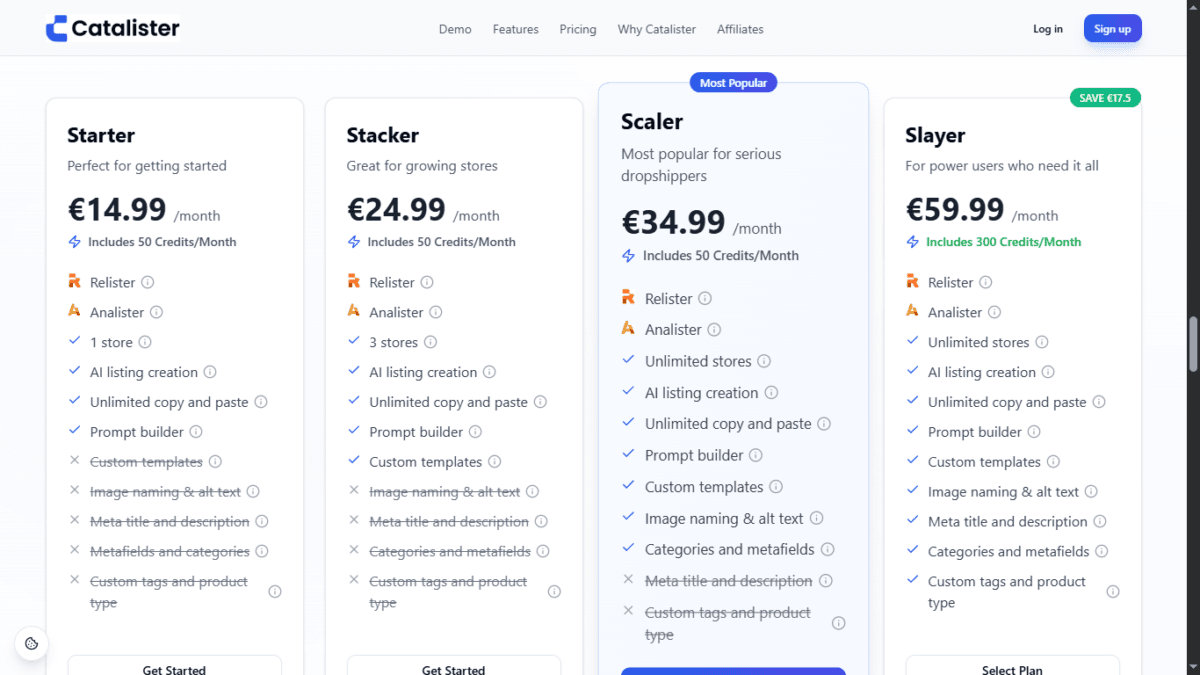Click the info icon beside AI listing creation in Stacker
The height and width of the screenshot is (675, 1200).
tap(491, 372)
